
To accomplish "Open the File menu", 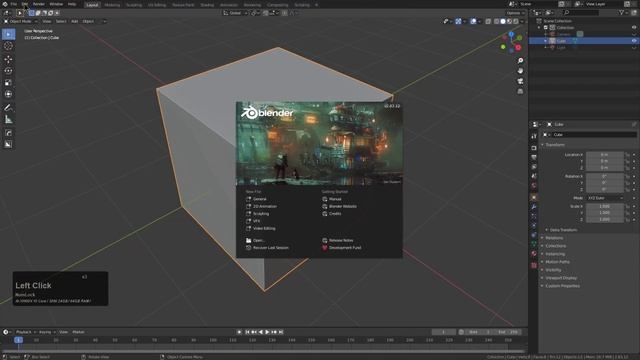I will [14, 4].
